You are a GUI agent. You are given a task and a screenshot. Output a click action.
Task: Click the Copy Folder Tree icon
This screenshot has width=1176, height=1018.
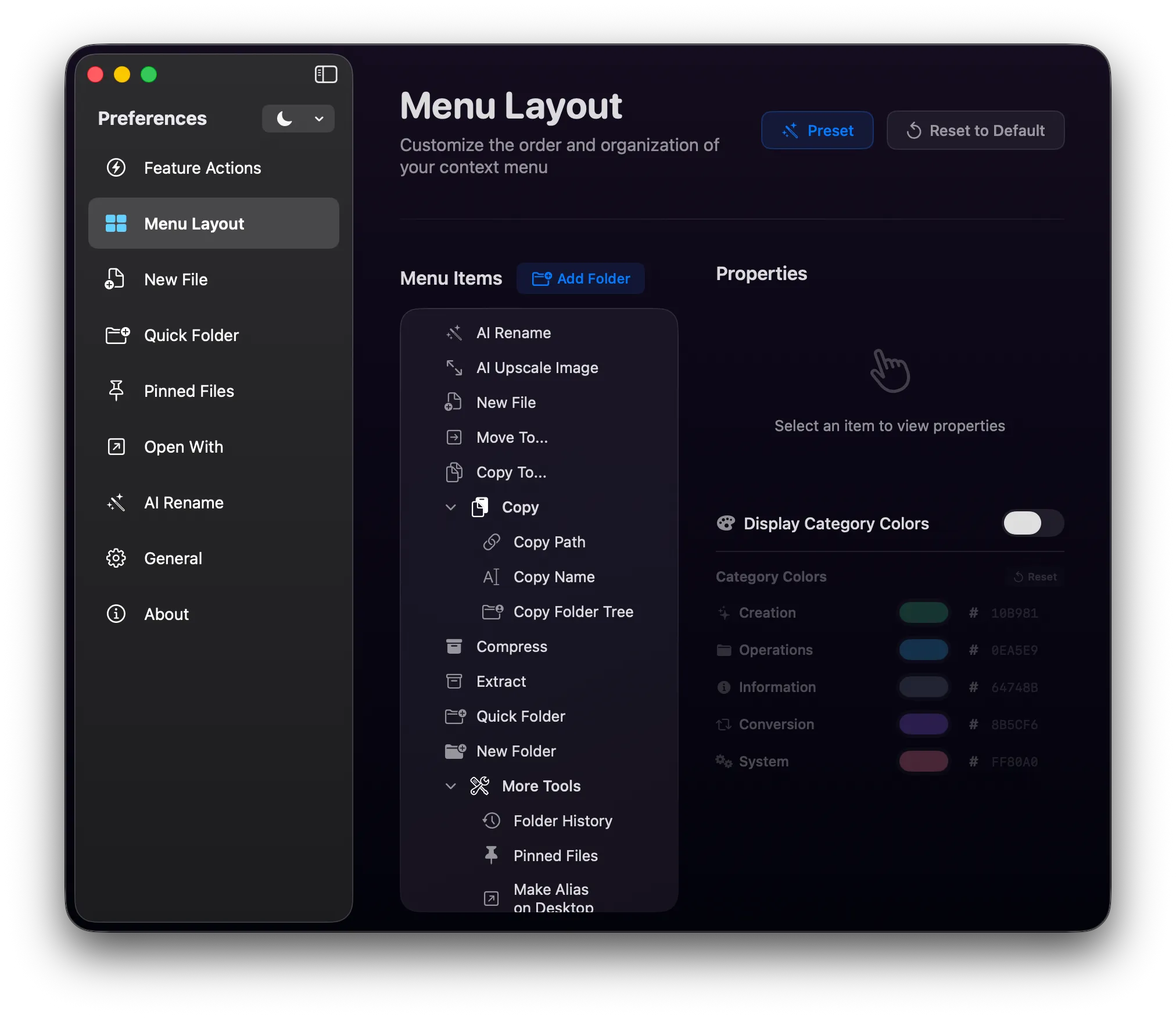[493, 612]
